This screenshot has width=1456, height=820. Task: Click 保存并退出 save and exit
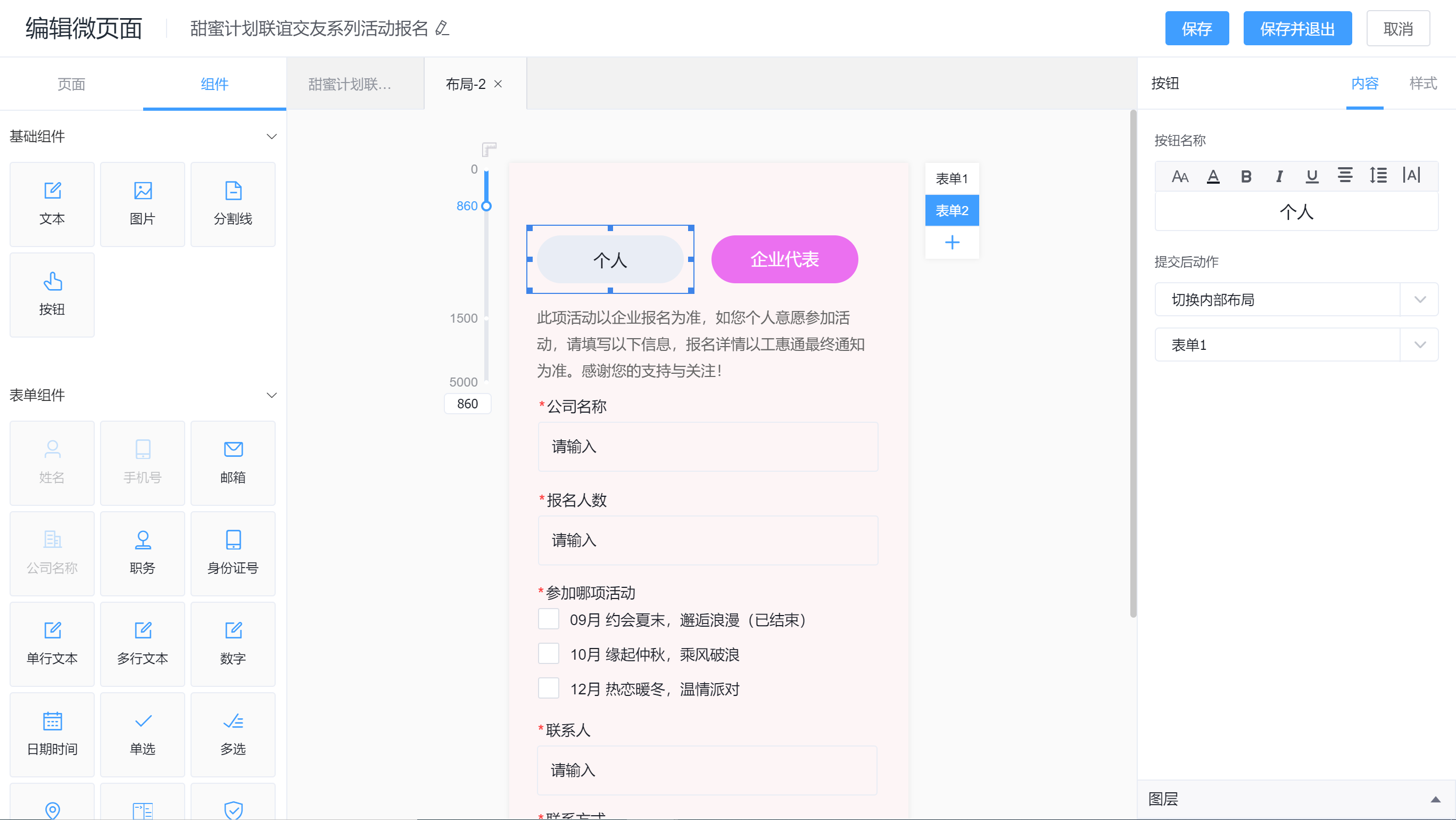tap(1297, 28)
